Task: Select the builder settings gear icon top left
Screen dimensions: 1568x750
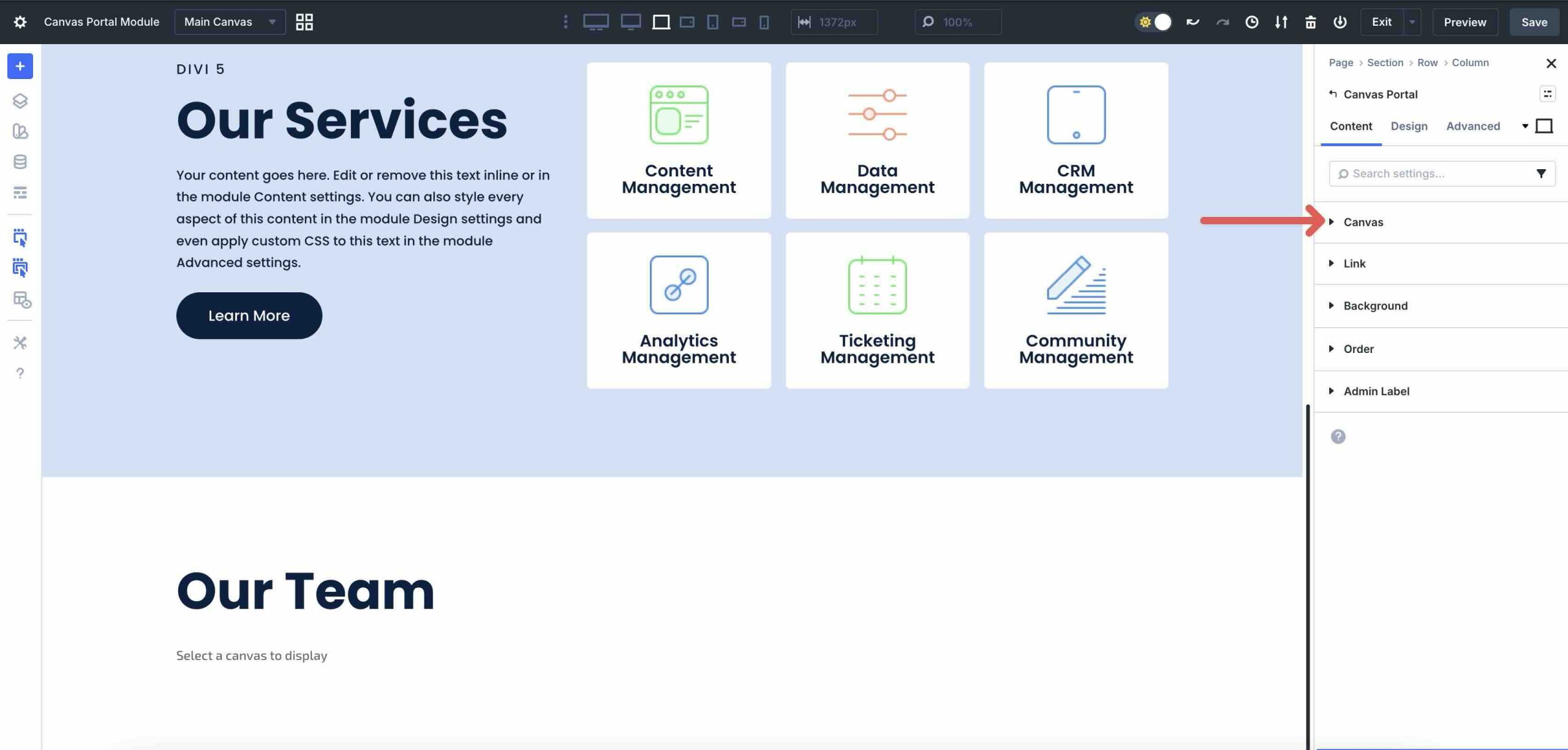Action: tap(20, 21)
